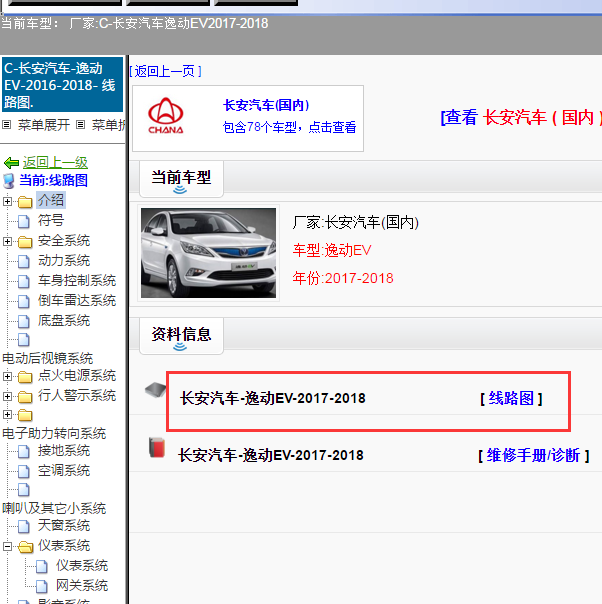The height and width of the screenshot is (604, 602).
Task: Click the 维修手册 row title text
Action: [x=271, y=455]
